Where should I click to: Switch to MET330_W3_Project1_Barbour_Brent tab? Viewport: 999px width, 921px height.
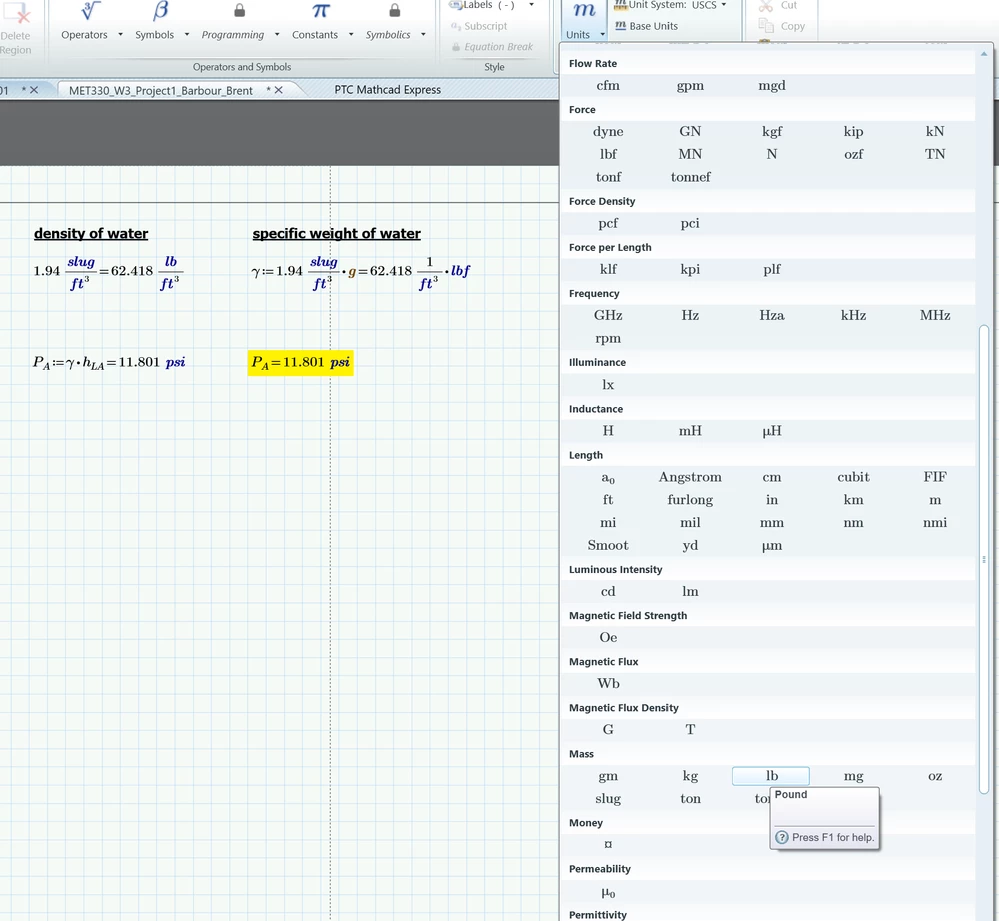pyautogui.click(x=161, y=90)
